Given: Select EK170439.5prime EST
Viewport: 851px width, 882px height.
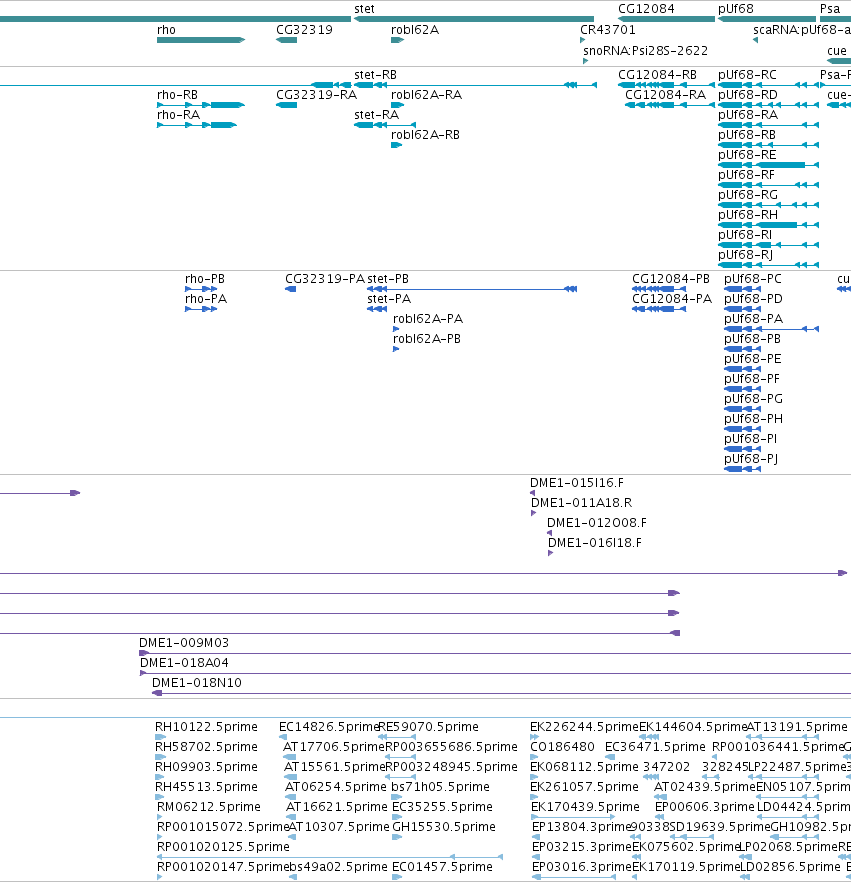Looking at the screenshot, I should [573, 817].
